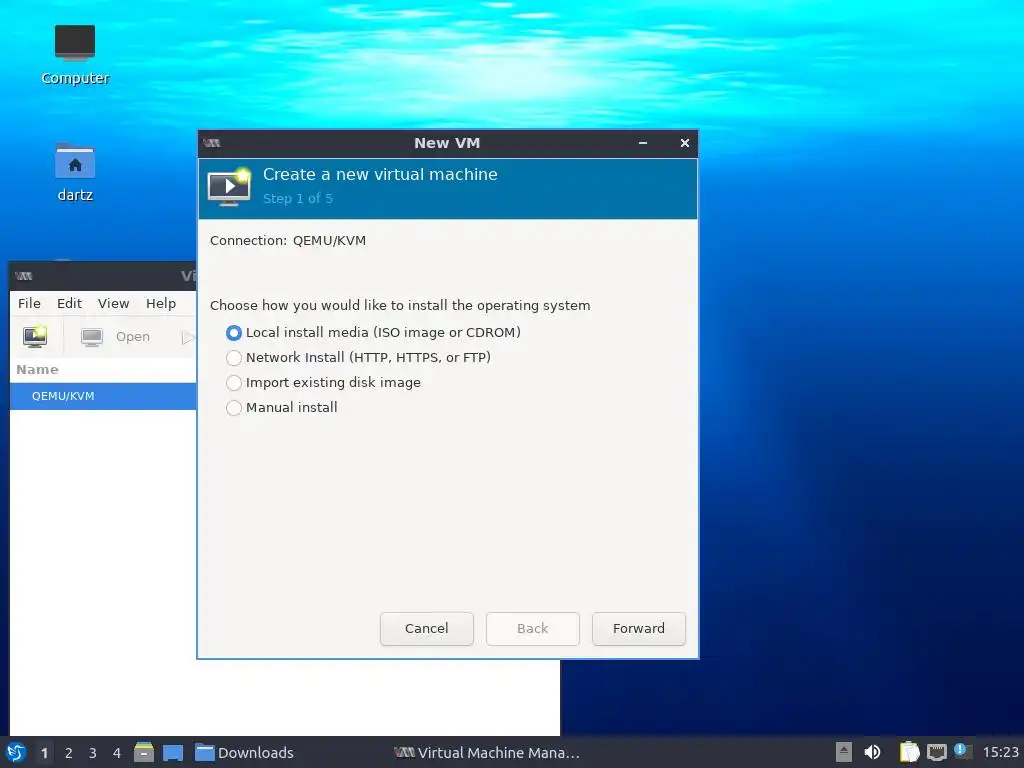Viewport: 1024px width, 768px height.
Task: Select QEMU/KVM connection row
Action: coord(103,396)
